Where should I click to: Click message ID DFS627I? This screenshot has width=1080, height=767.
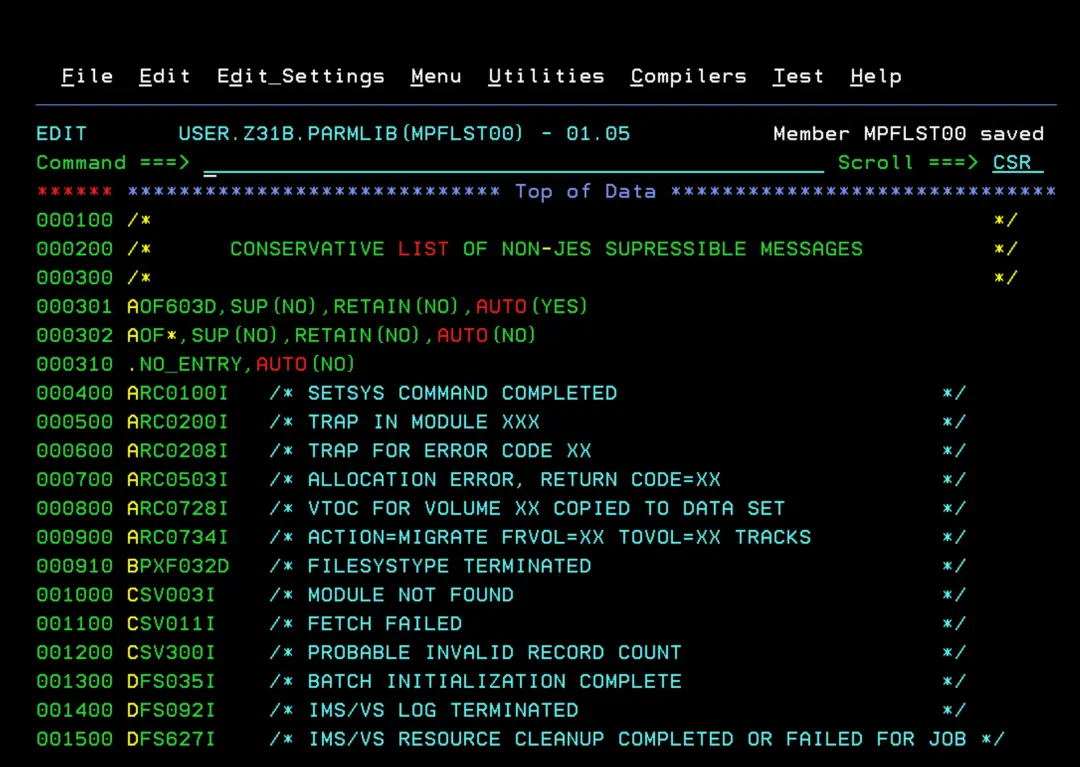point(172,739)
